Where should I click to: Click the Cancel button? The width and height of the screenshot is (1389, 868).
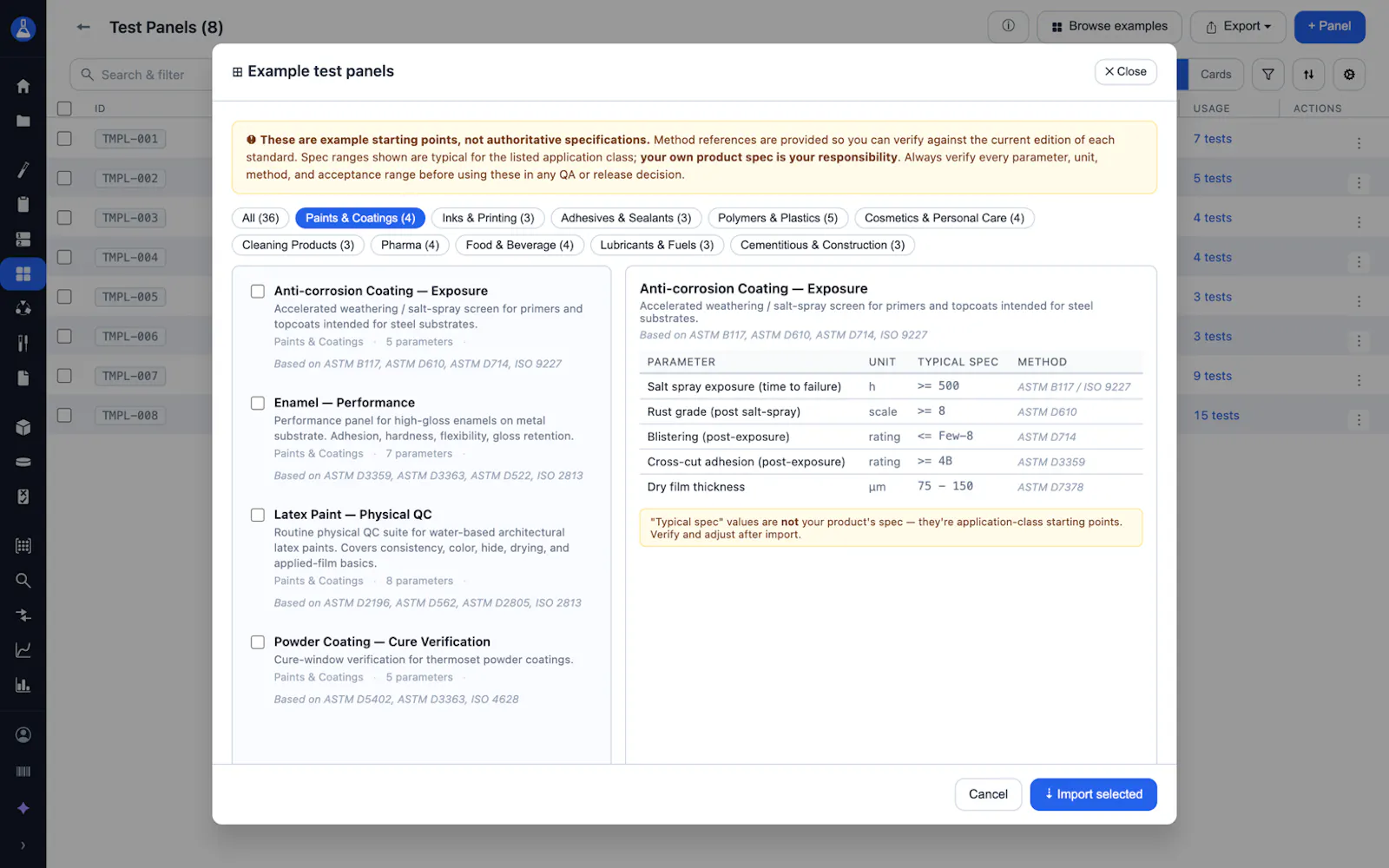pos(988,794)
